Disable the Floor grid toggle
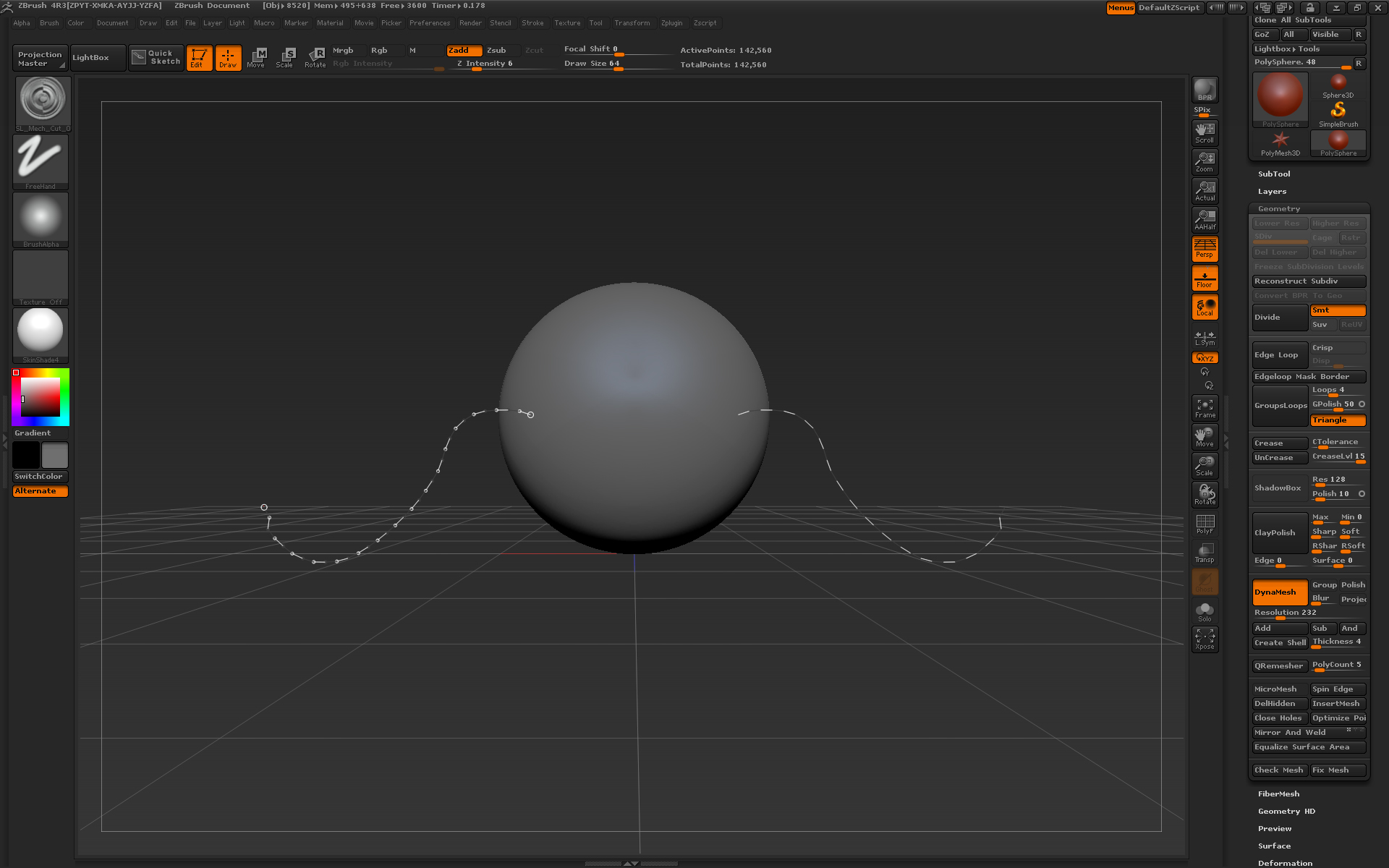Viewport: 1389px width, 868px height. click(1205, 278)
